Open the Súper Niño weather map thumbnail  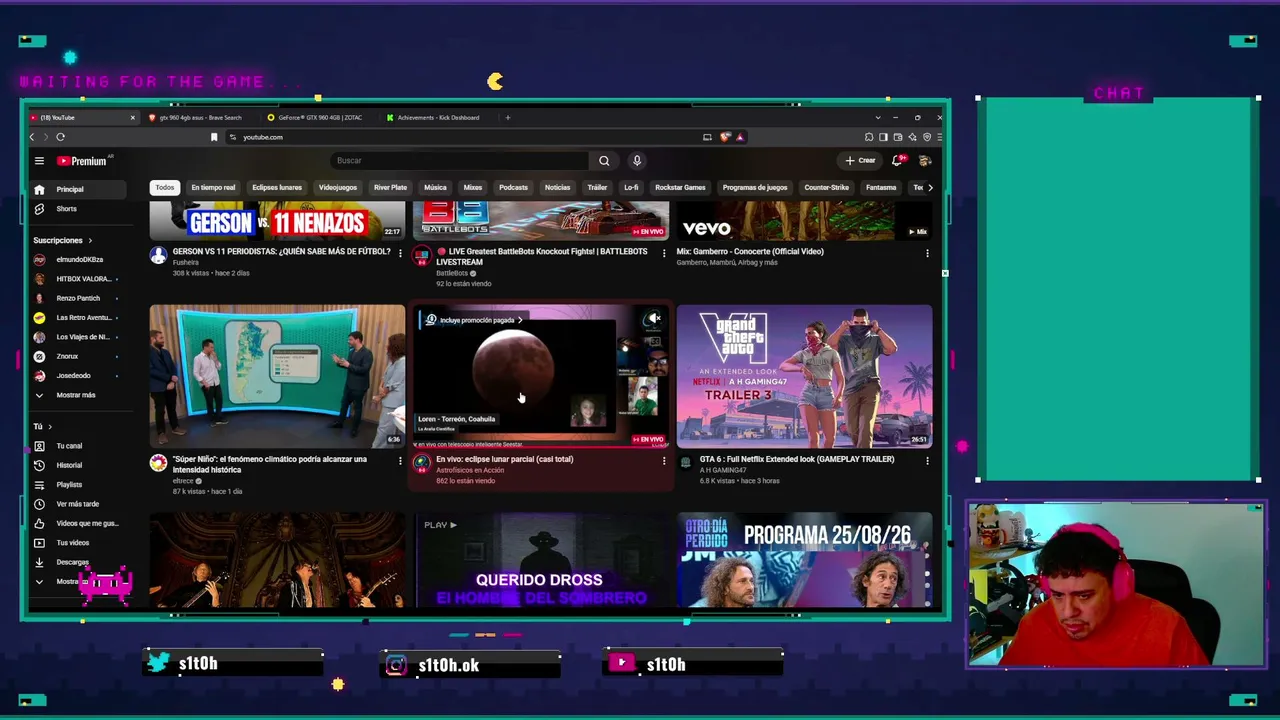[x=277, y=376]
